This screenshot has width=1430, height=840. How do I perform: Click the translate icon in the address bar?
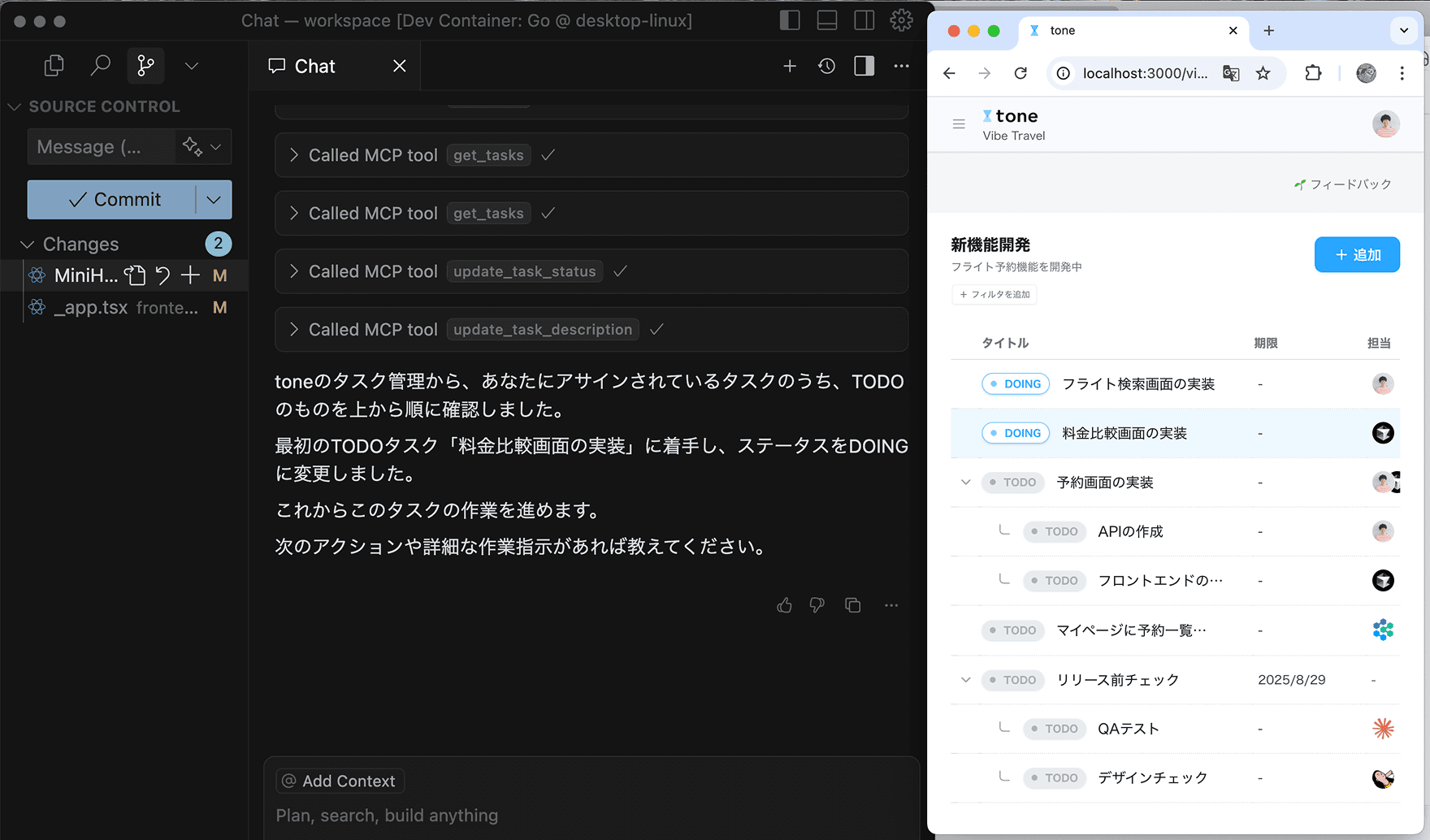pyautogui.click(x=1230, y=73)
